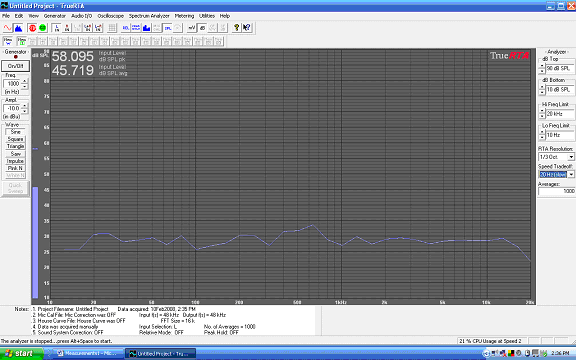This screenshot has height=360, width=576.
Task: Increase the generator Freq stepper value
Action: [x=25, y=81]
